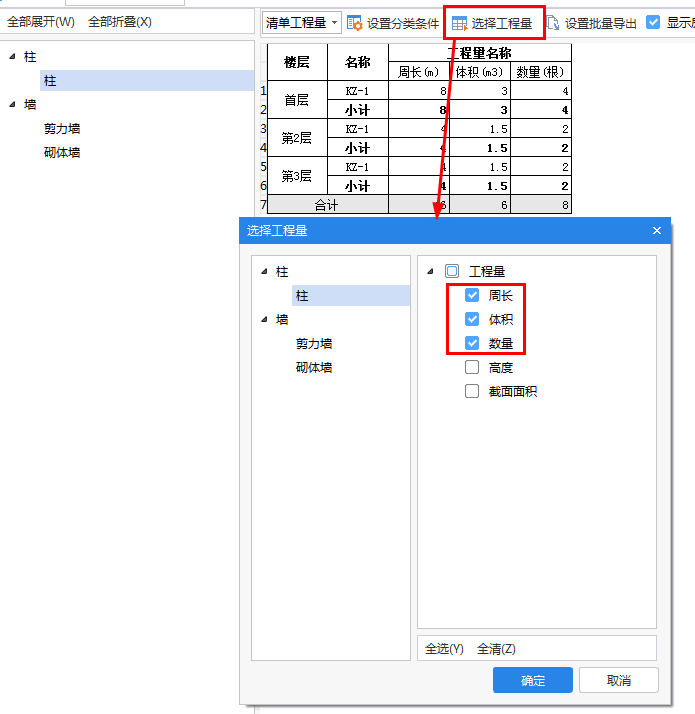
Task: Click 全选(Y) in the dialog
Action: click(x=445, y=649)
